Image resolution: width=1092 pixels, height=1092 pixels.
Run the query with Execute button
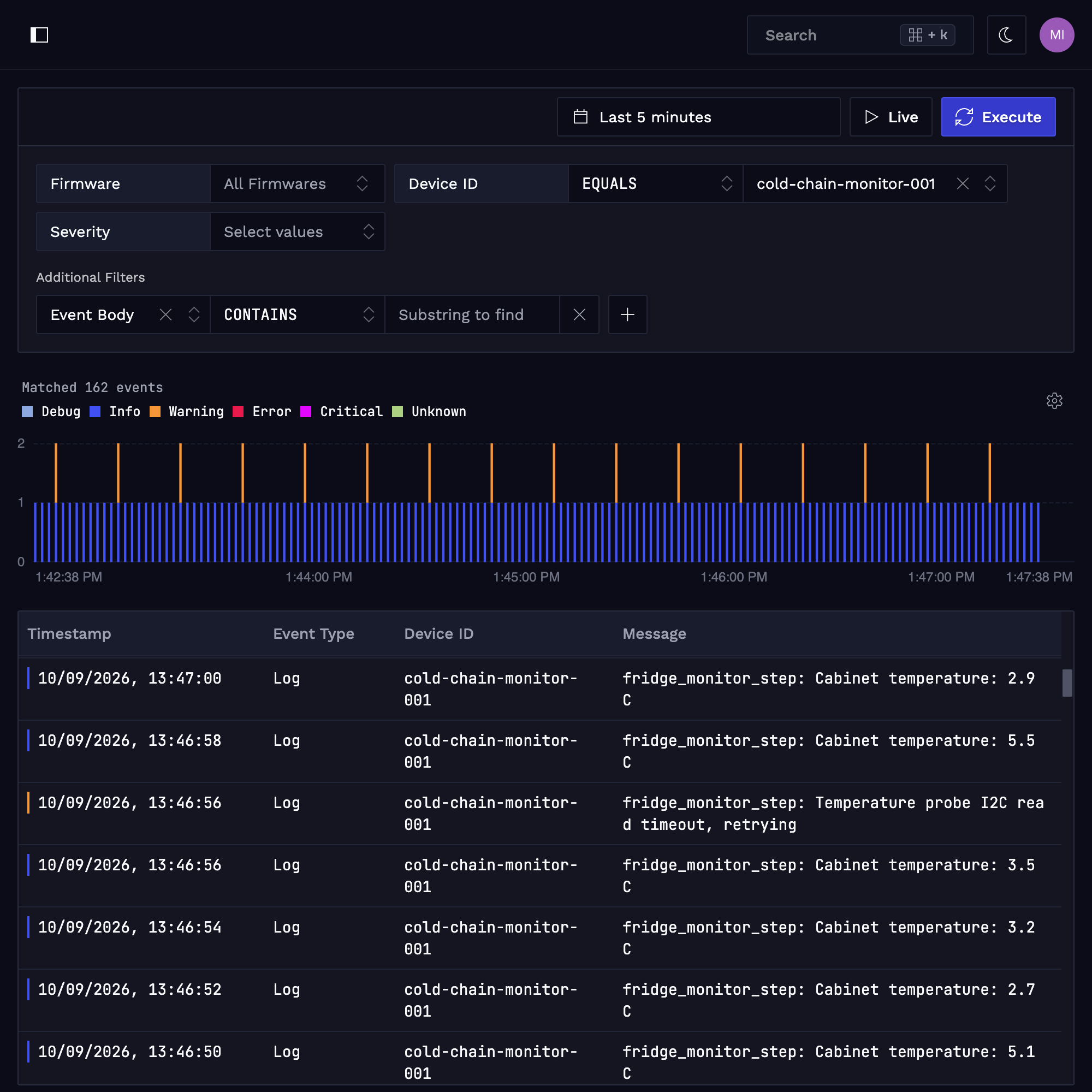click(998, 117)
